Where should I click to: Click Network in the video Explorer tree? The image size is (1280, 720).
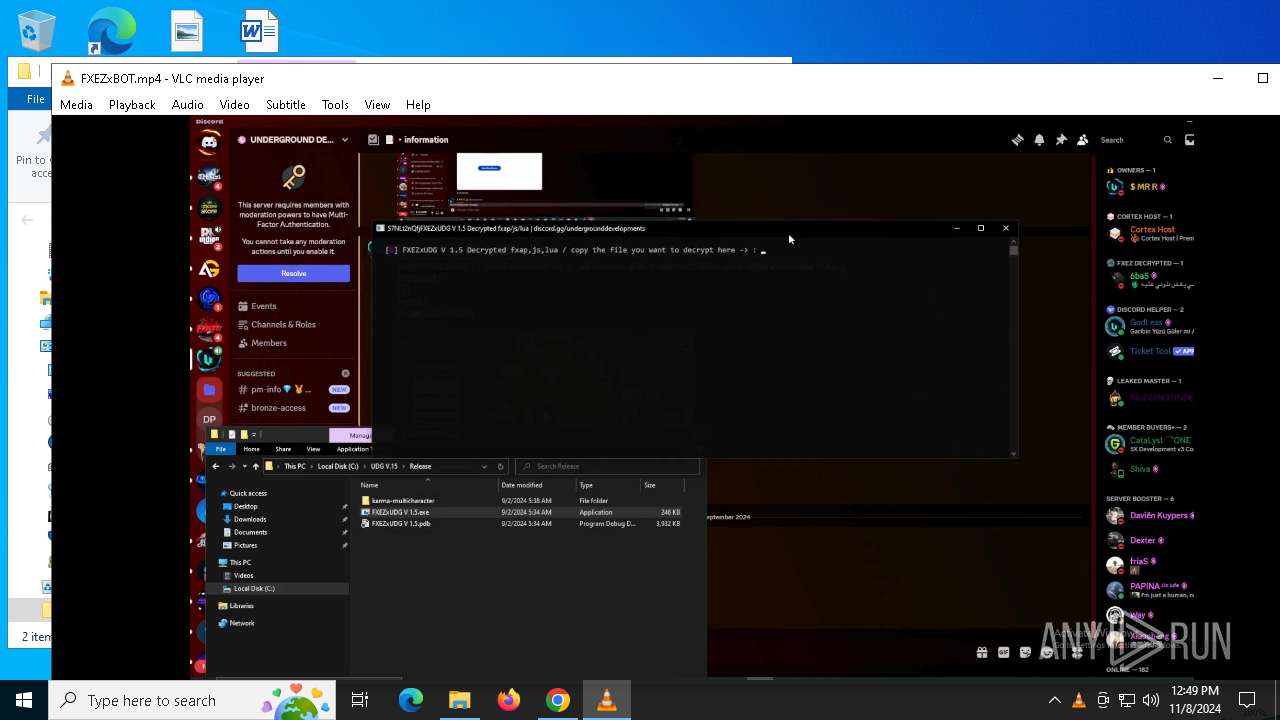(242, 623)
